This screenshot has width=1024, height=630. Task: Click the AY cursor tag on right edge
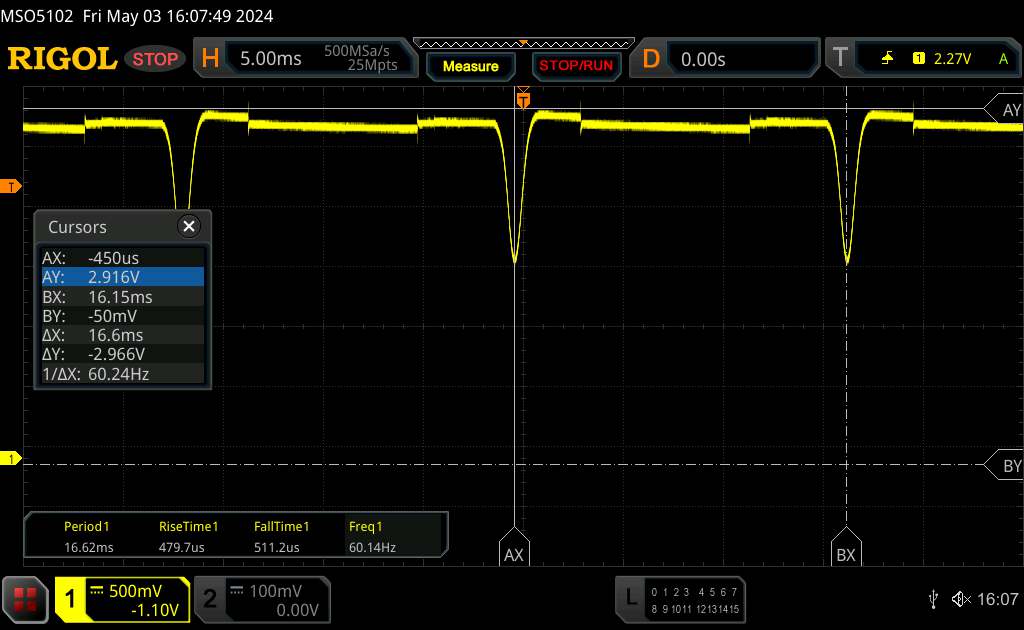pyautogui.click(x=1006, y=110)
